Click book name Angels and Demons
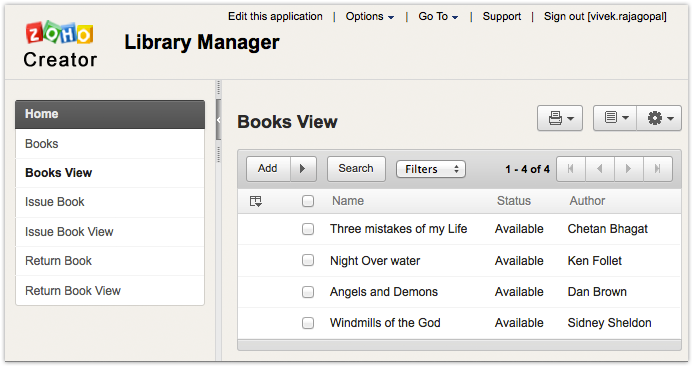Viewport: 693px width, 367px height. [x=384, y=292]
